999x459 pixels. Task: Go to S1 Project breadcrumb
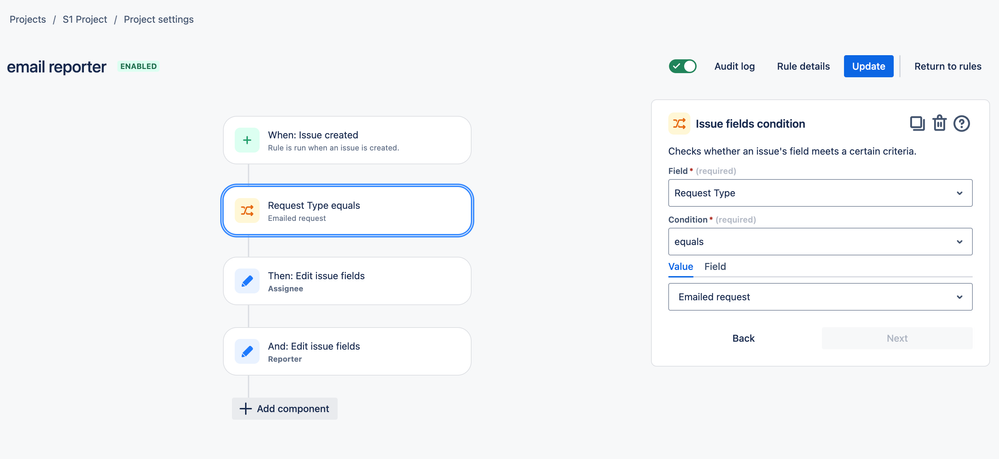pyautogui.click(x=84, y=19)
